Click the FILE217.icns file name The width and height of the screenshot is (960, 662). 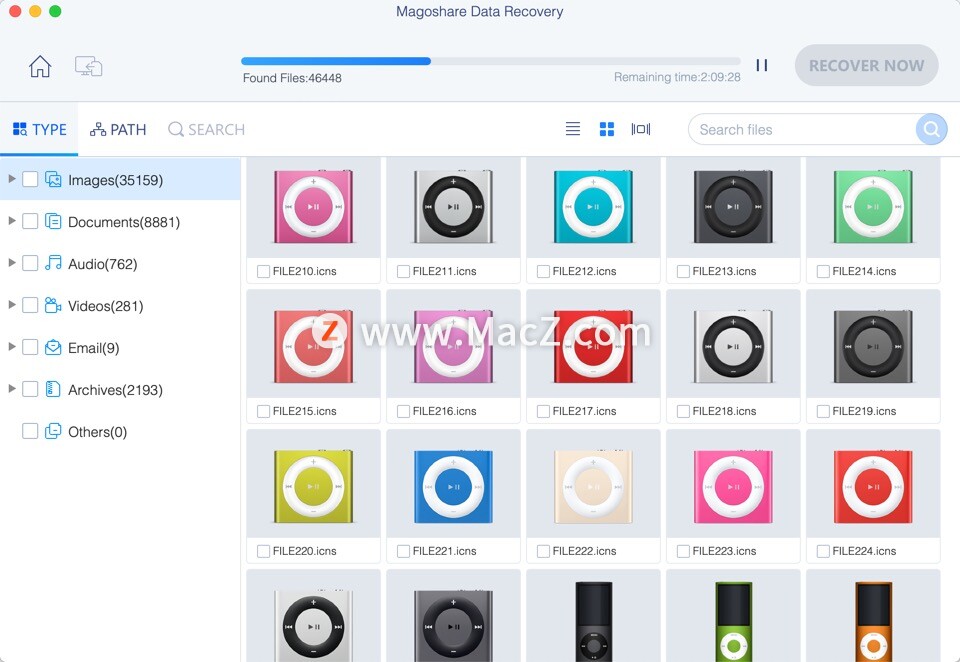584,411
